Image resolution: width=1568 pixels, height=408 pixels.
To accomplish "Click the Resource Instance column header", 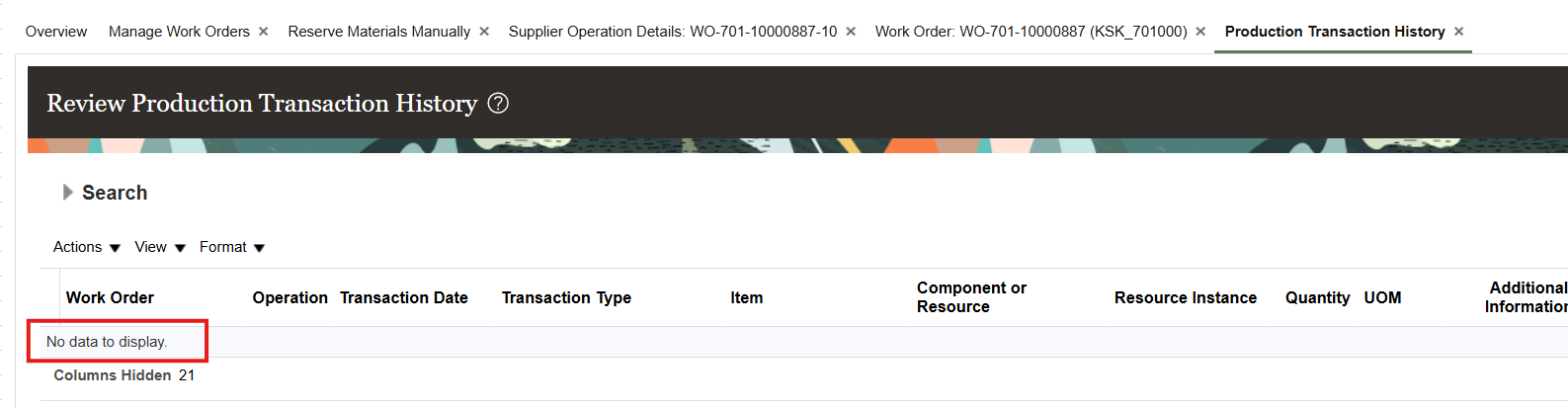I will [x=1186, y=297].
